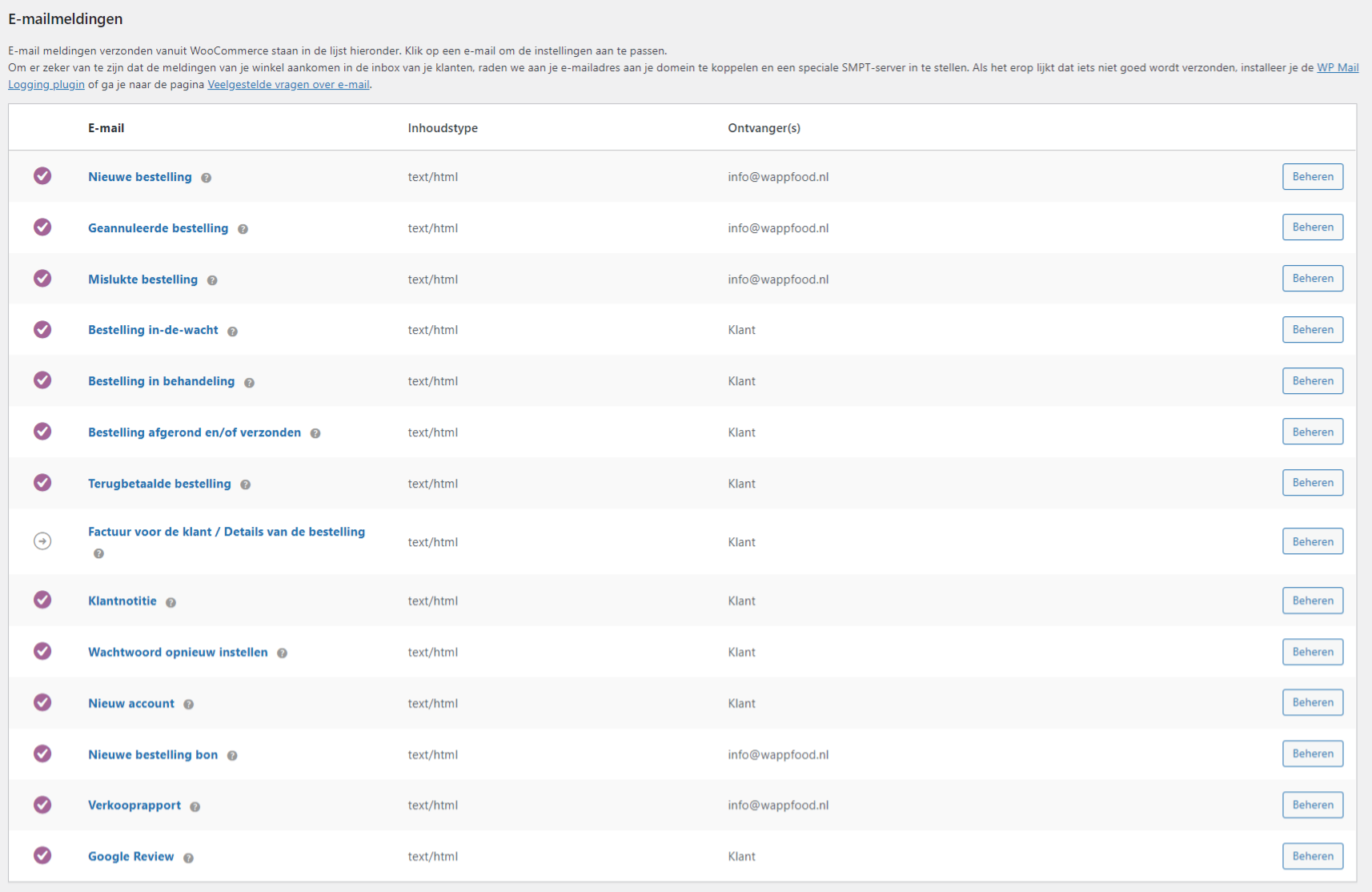Click enabled checkmark icon for Nieuwe bestelling bon
Image resolution: width=1372 pixels, height=892 pixels.
click(x=42, y=753)
